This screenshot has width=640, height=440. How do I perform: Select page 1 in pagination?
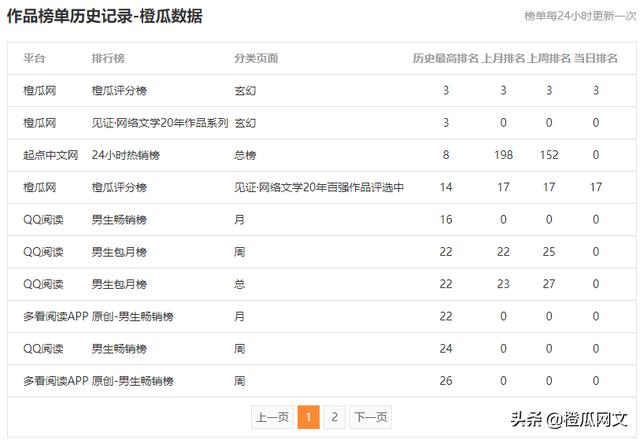point(309,417)
